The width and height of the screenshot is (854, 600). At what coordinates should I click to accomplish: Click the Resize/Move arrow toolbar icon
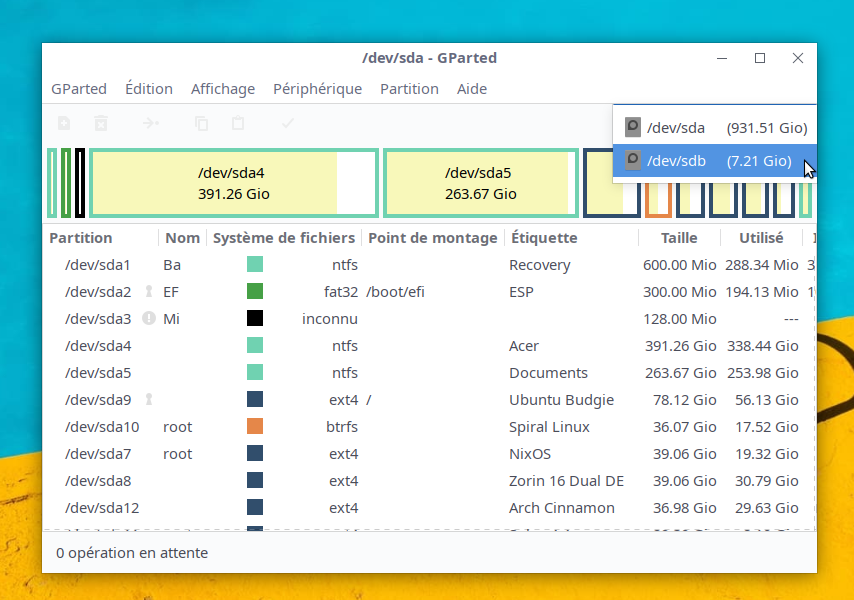[150, 123]
